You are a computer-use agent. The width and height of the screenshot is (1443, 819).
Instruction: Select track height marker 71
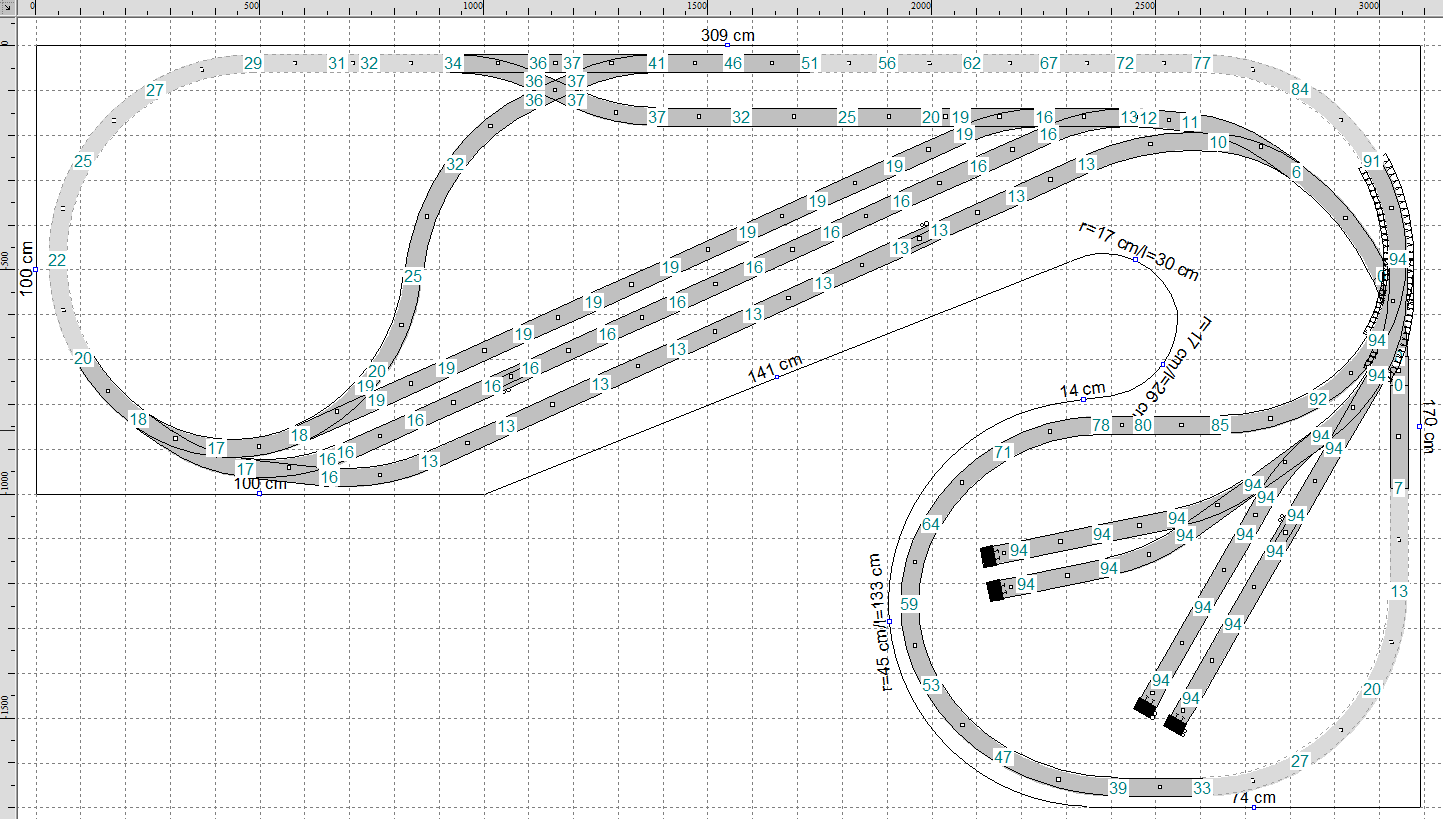[1003, 453]
